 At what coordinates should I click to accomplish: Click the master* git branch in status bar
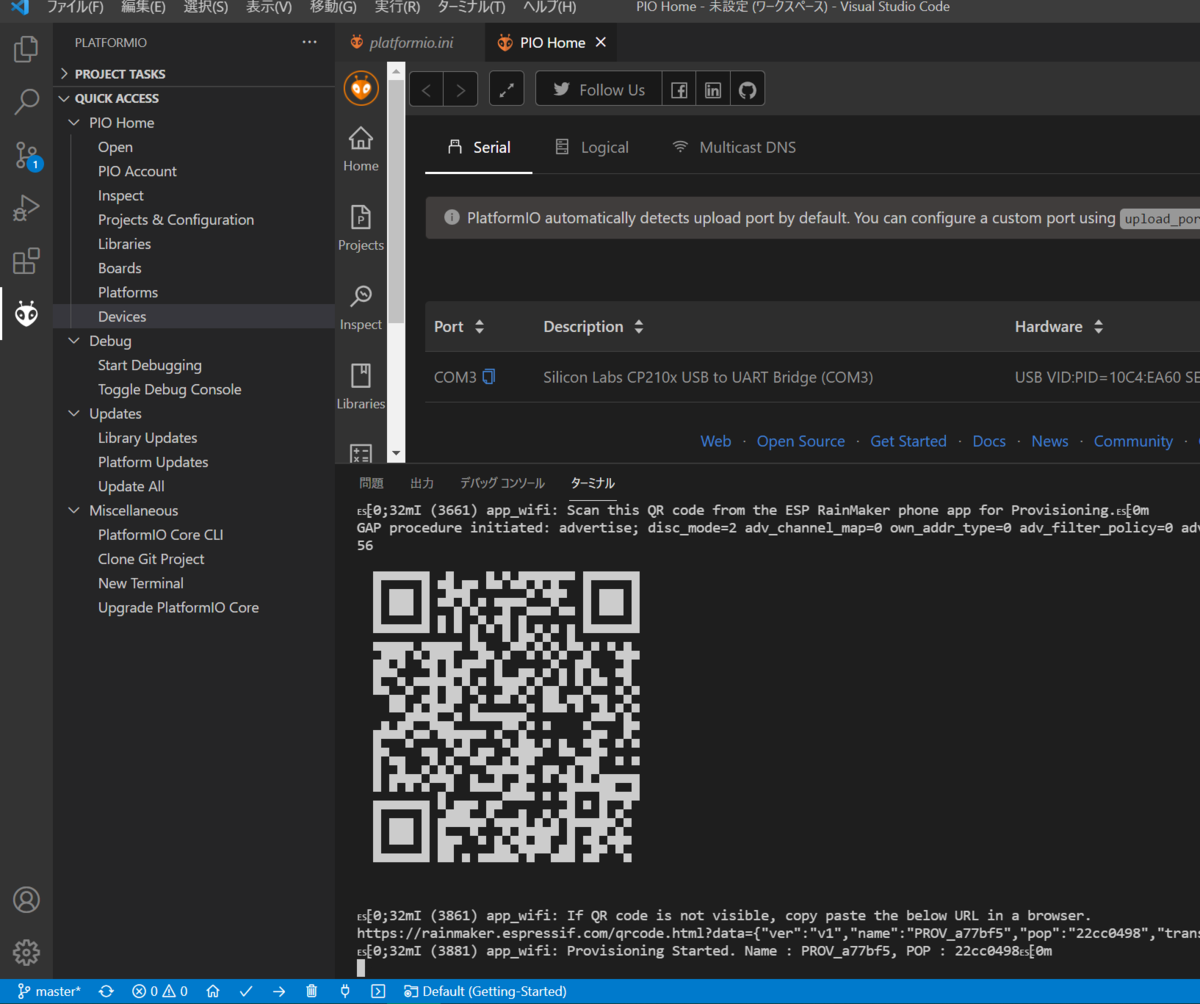[x=50, y=992]
